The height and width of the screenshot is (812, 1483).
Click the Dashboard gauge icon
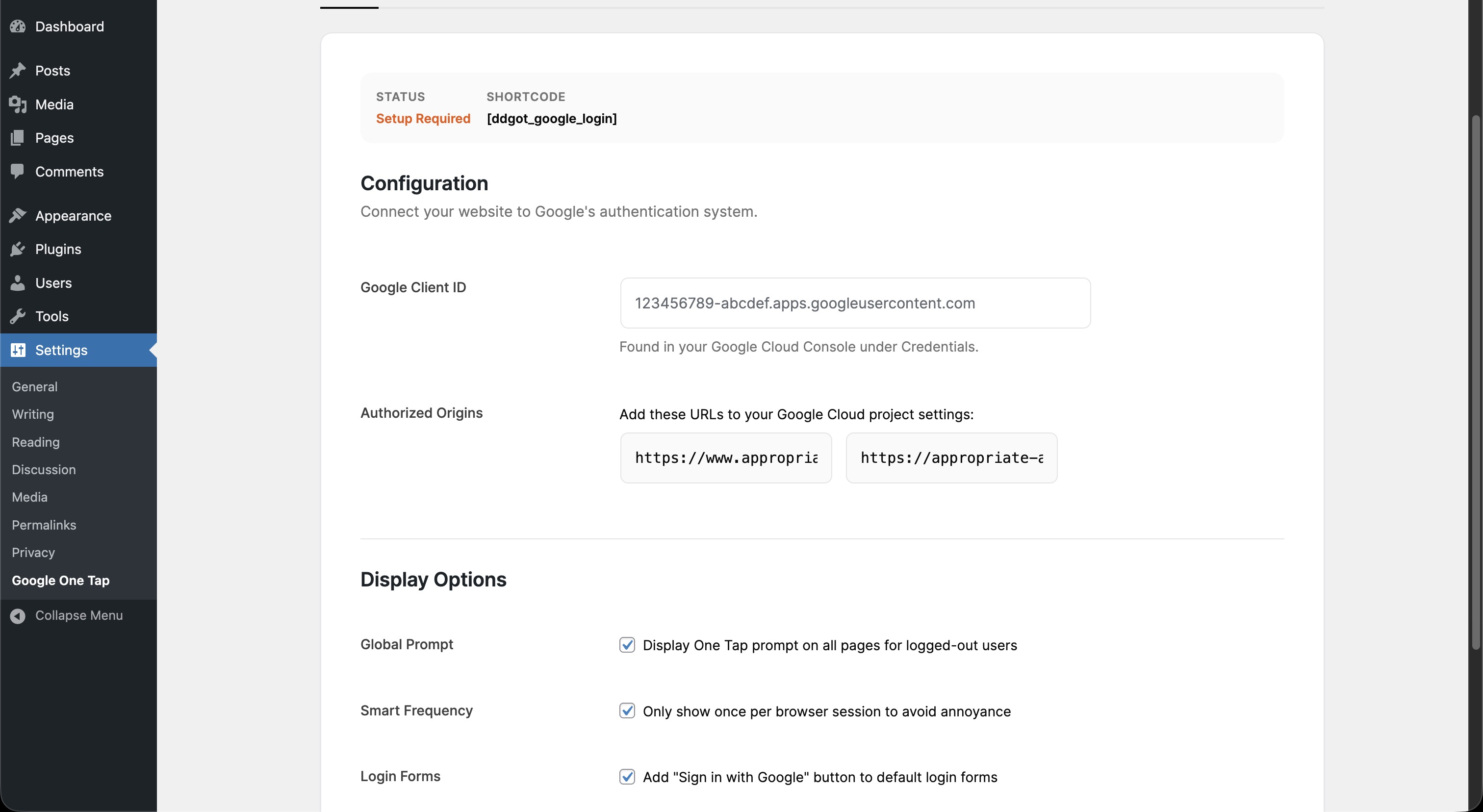[18, 26]
